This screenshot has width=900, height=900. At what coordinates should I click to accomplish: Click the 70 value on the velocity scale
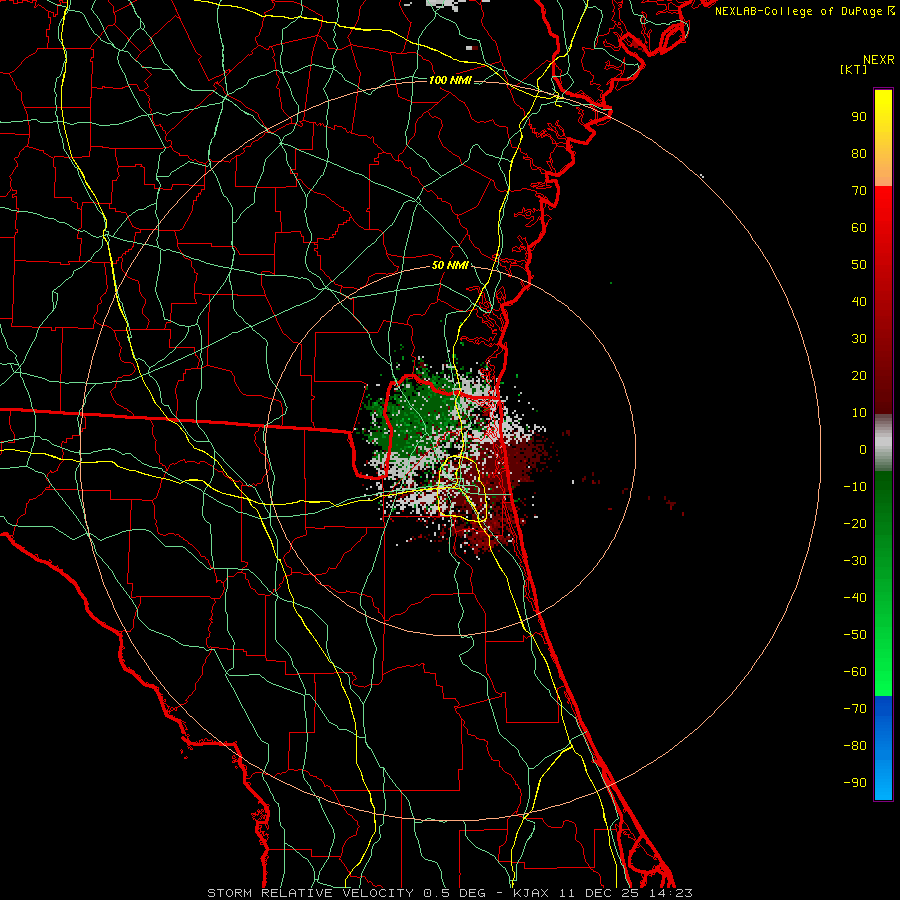(x=859, y=191)
